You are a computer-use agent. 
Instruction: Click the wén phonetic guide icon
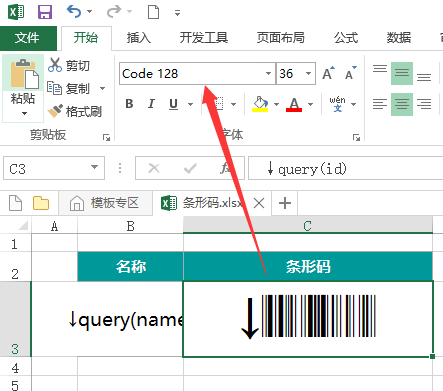click(x=338, y=104)
